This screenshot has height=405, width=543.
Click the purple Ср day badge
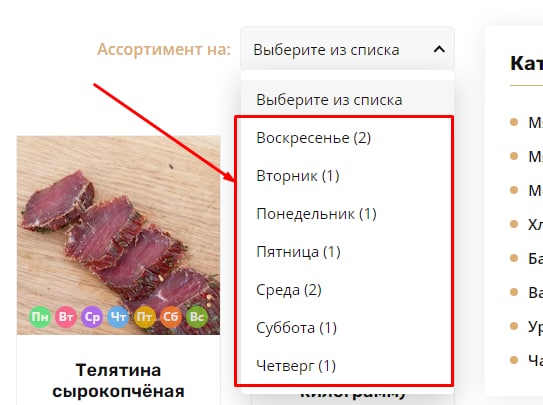(92, 317)
